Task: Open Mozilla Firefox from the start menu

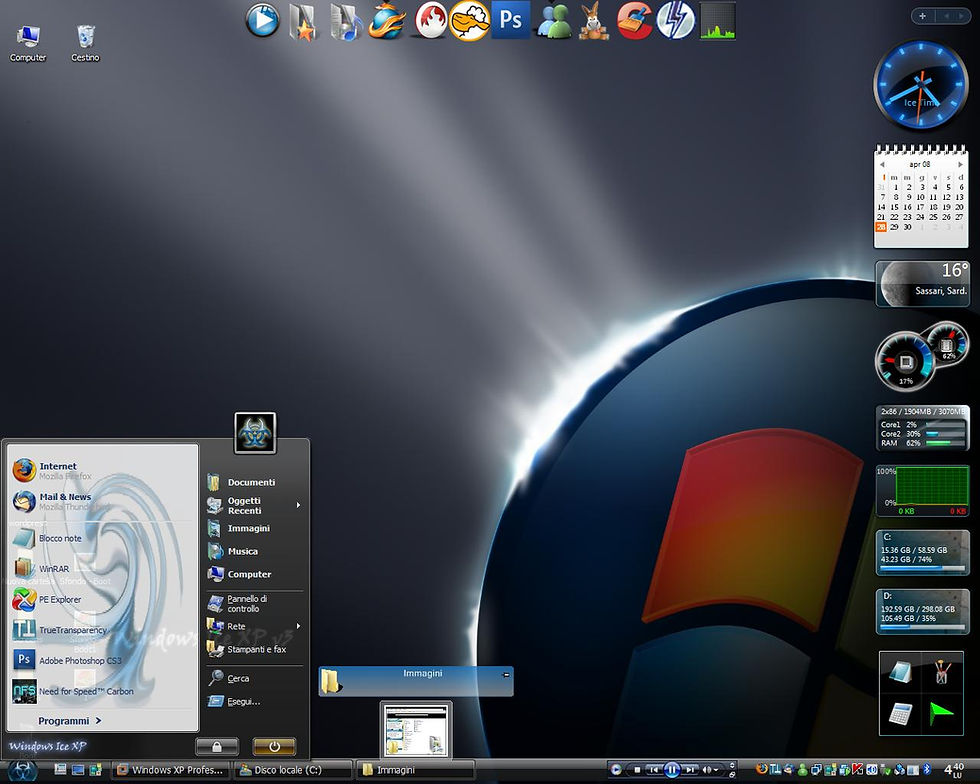Action: (x=57, y=470)
